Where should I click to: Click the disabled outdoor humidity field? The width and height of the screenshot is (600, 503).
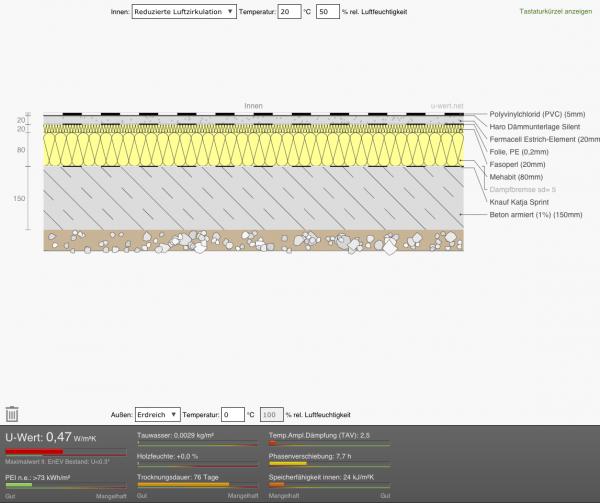(271, 413)
